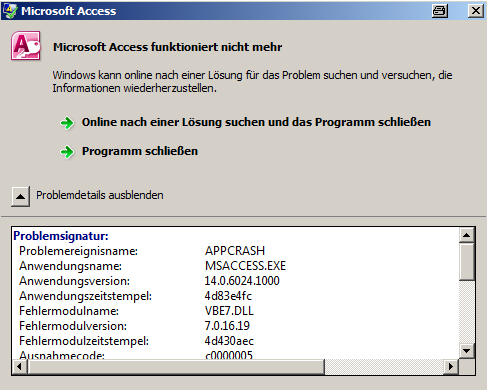Click the printer icon in title bar

pos(440,11)
